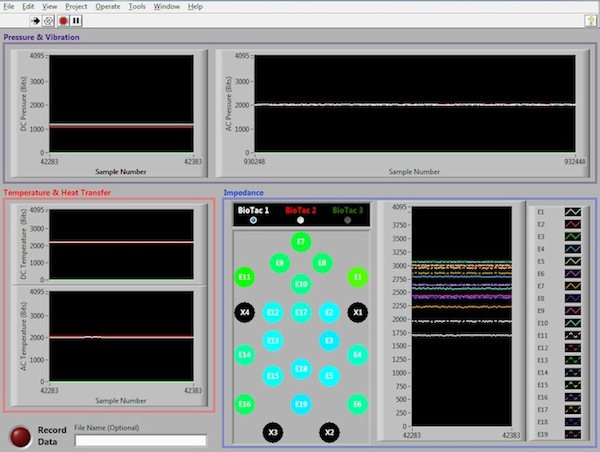Open the E6 plot color swatch
Image resolution: width=600 pixels, height=452 pixels.
click(x=573, y=273)
